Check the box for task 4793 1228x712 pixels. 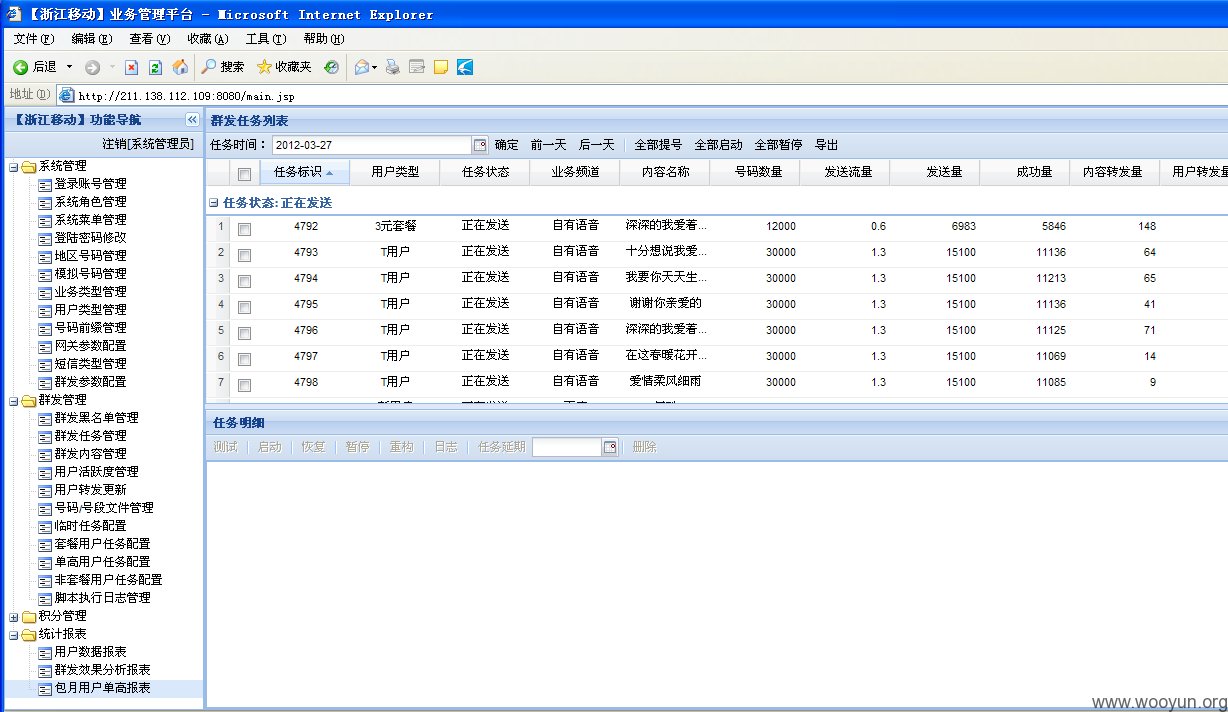pyautogui.click(x=244, y=255)
